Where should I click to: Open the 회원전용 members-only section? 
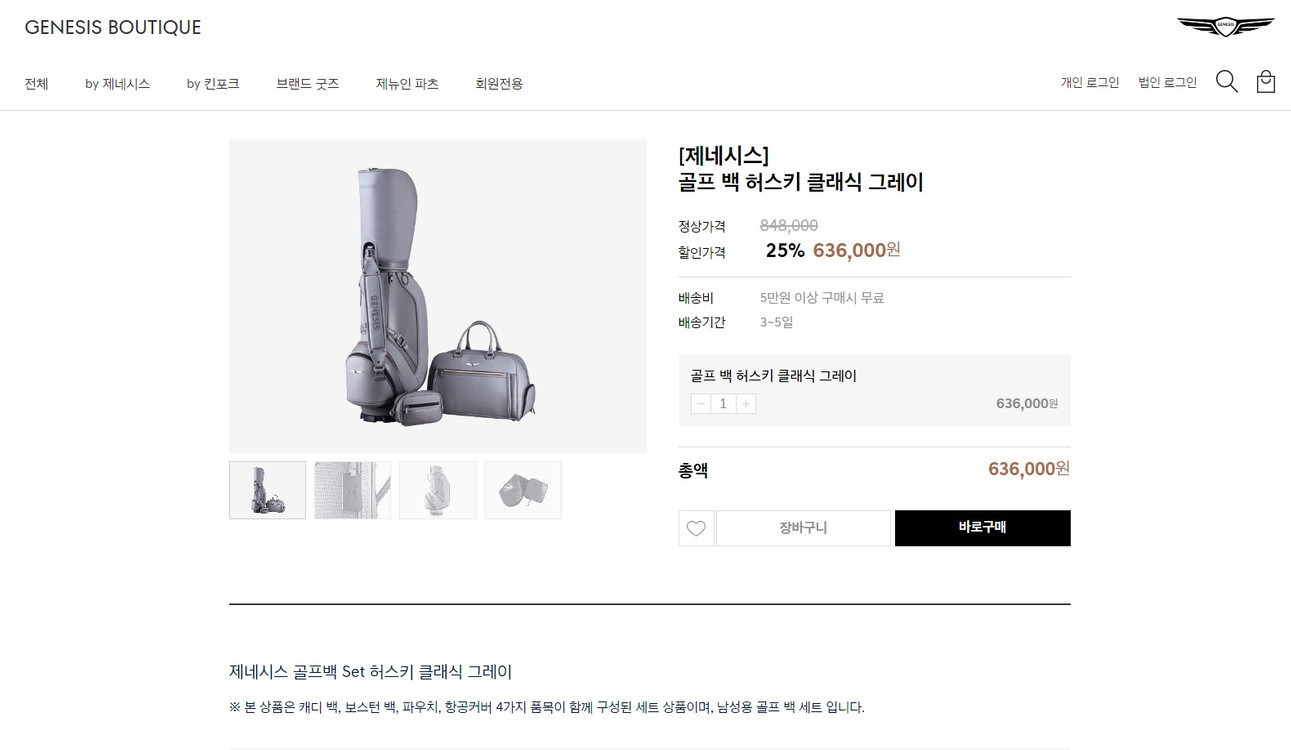click(498, 84)
